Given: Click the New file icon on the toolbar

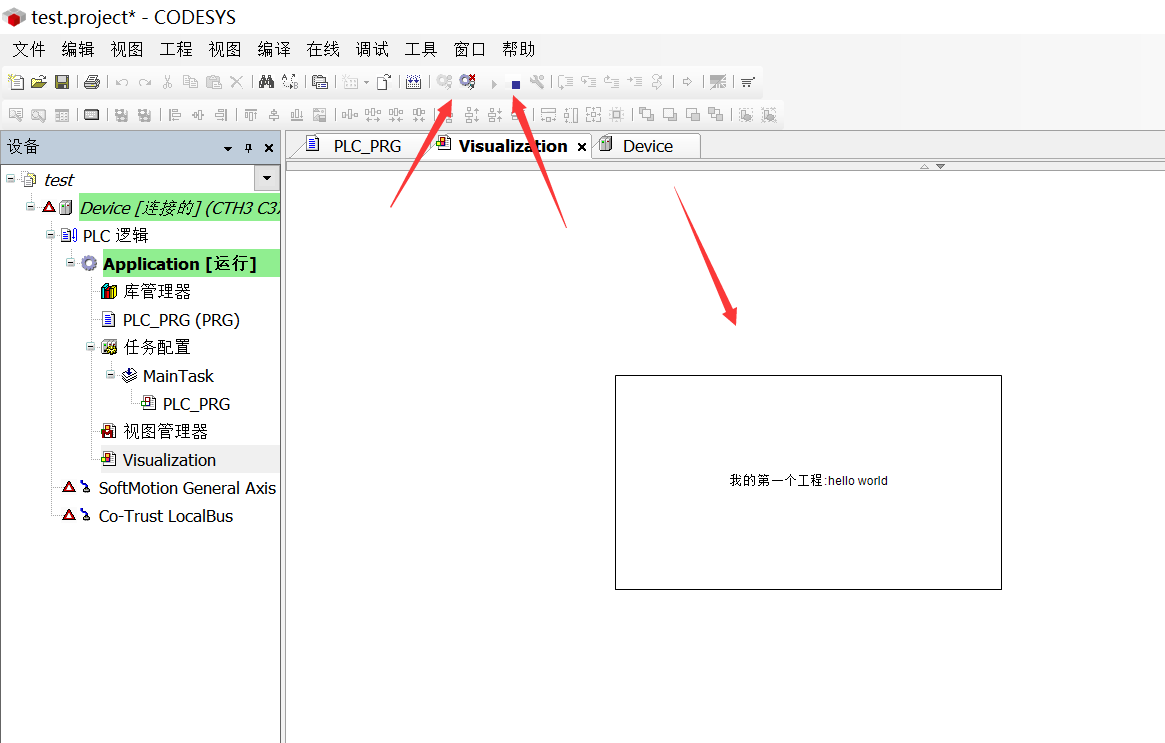Looking at the screenshot, I should point(14,82).
